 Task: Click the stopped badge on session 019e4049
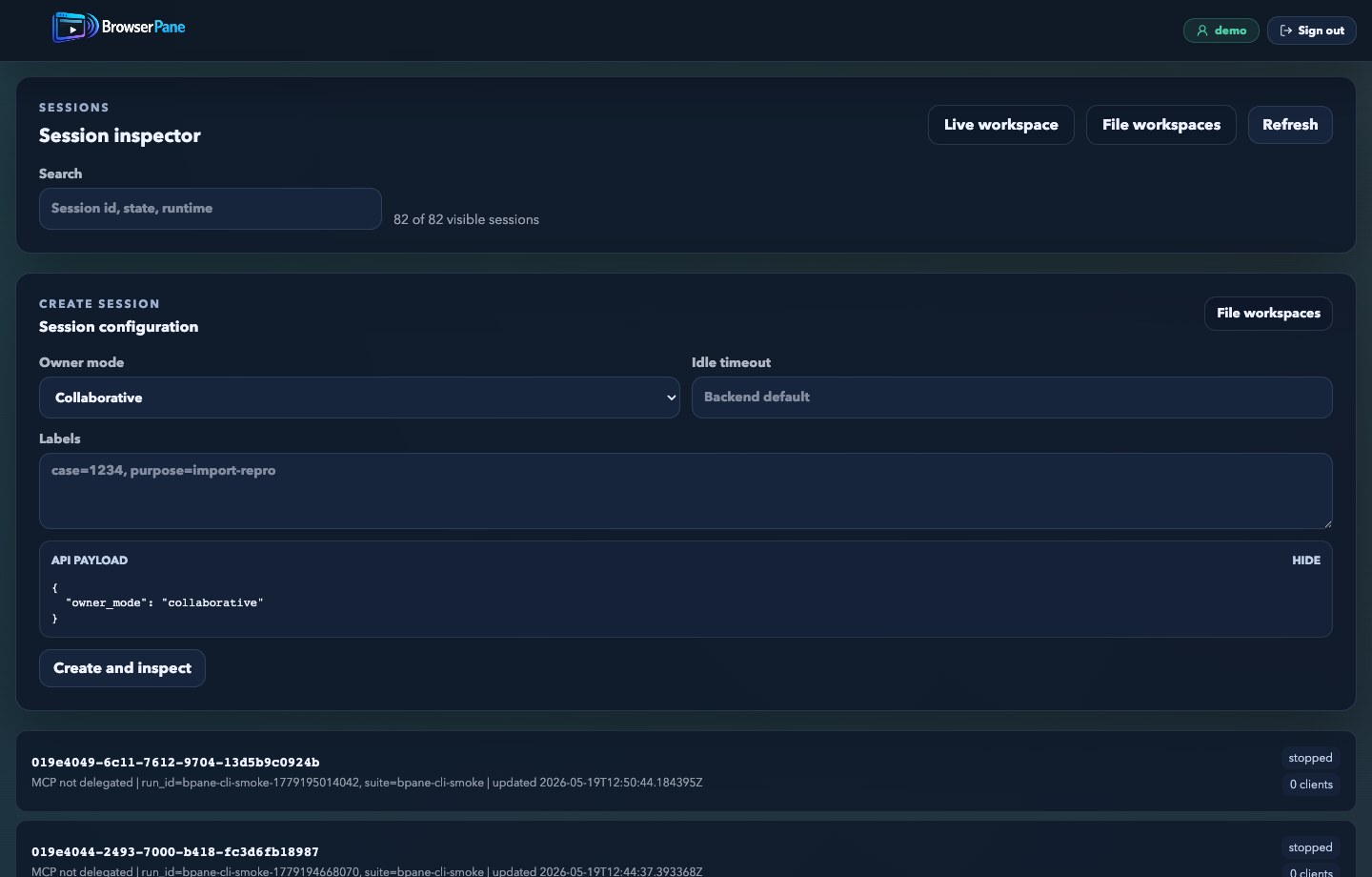pos(1310,758)
